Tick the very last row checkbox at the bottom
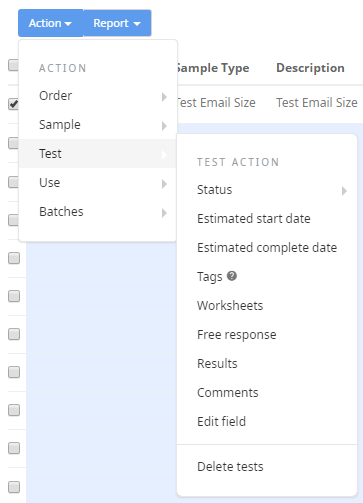This screenshot has height=503, width=363. tap(14, 487)
